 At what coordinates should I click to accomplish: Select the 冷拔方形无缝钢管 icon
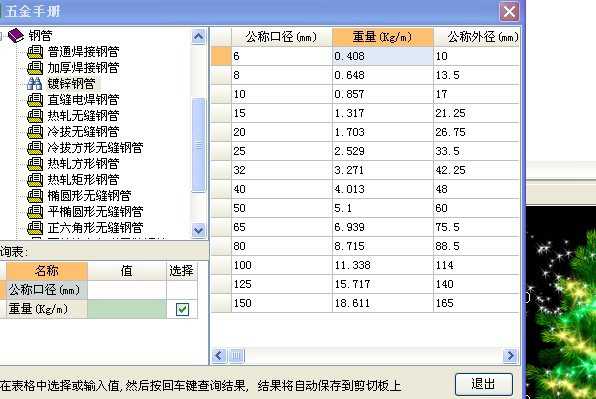coord(35,147)
